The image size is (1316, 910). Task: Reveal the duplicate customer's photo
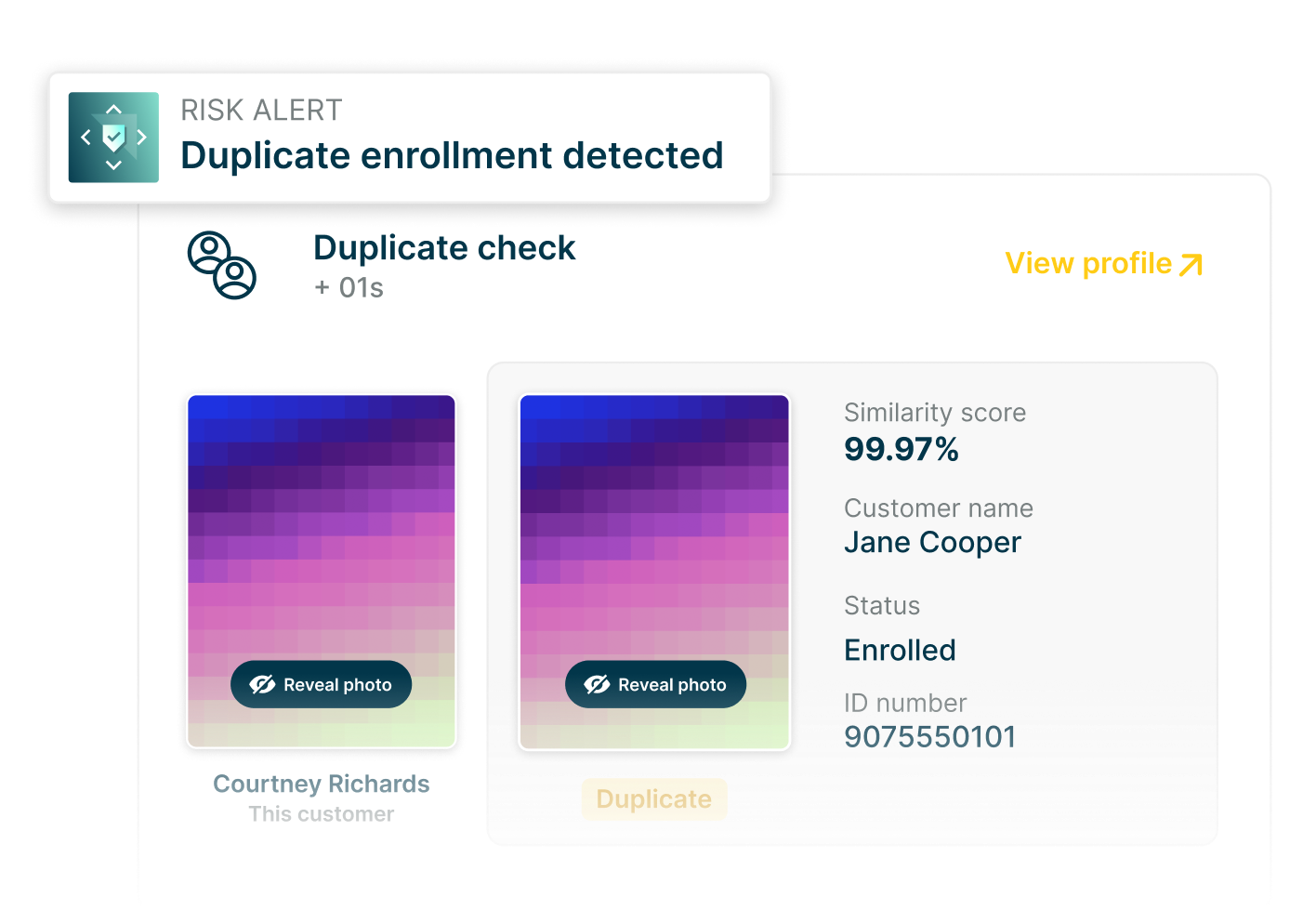click(x=656, y=685)
